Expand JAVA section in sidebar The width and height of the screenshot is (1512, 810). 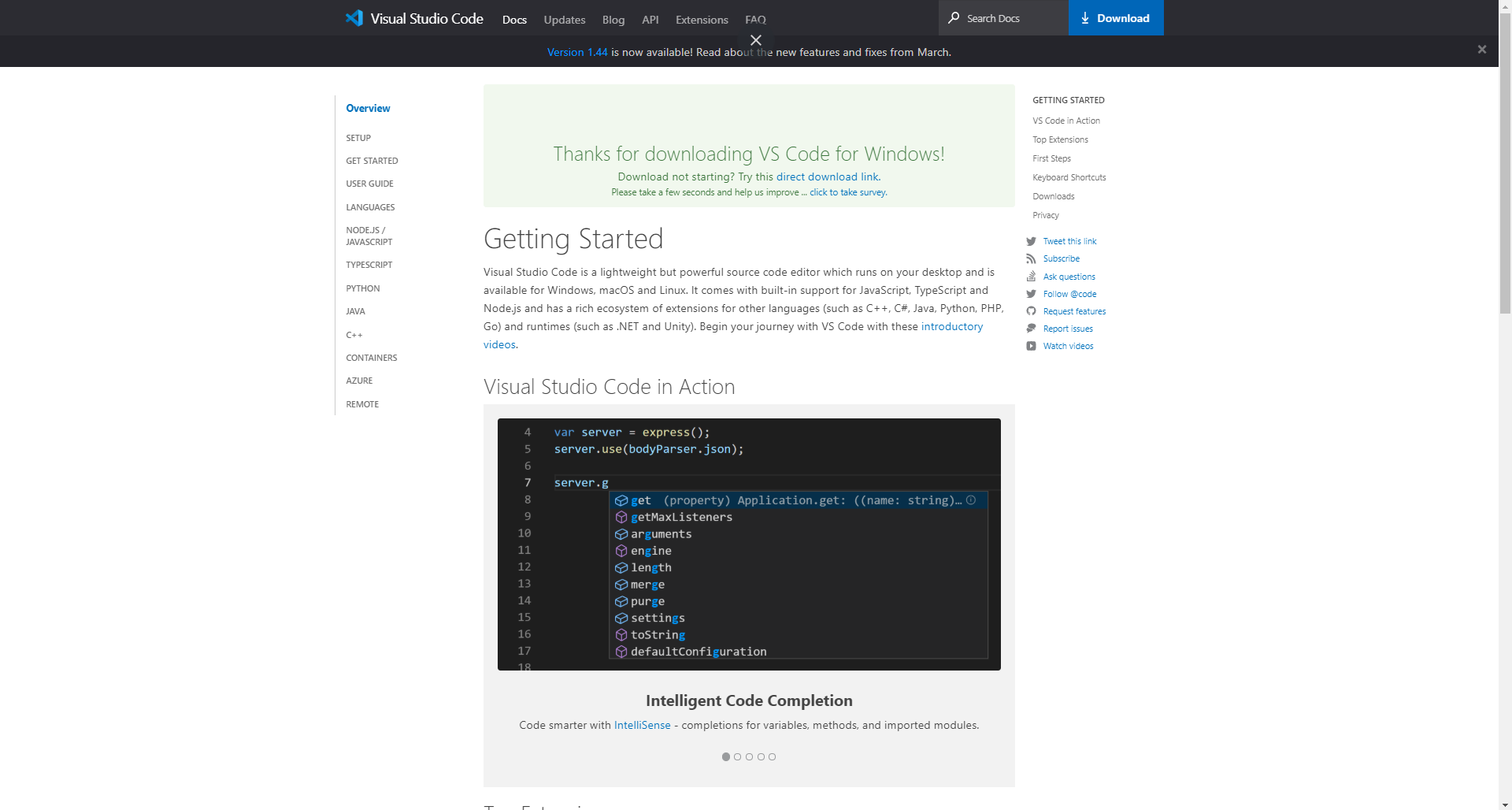coord(355,311)
